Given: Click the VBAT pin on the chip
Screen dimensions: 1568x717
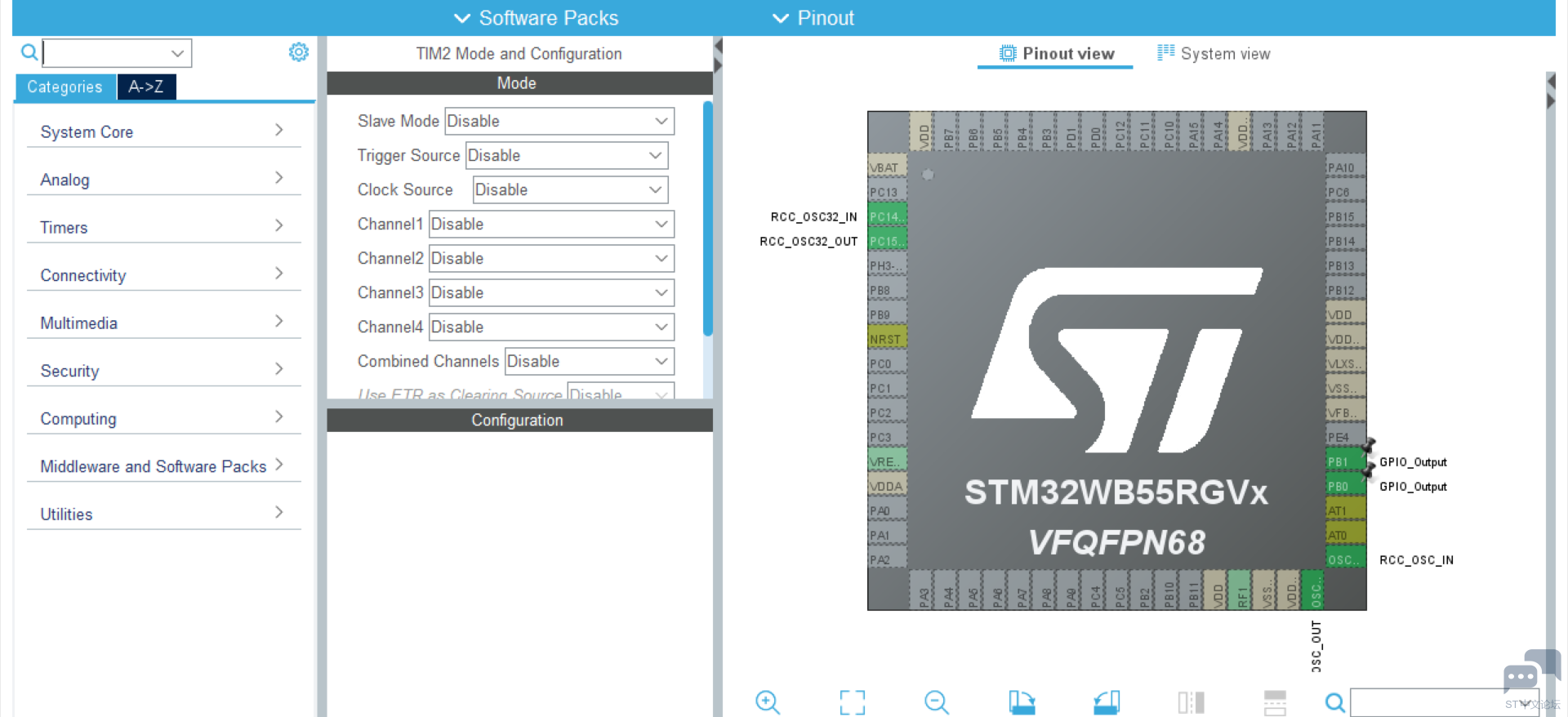Looking at the screenshot, I should click(x=887, y=167).
